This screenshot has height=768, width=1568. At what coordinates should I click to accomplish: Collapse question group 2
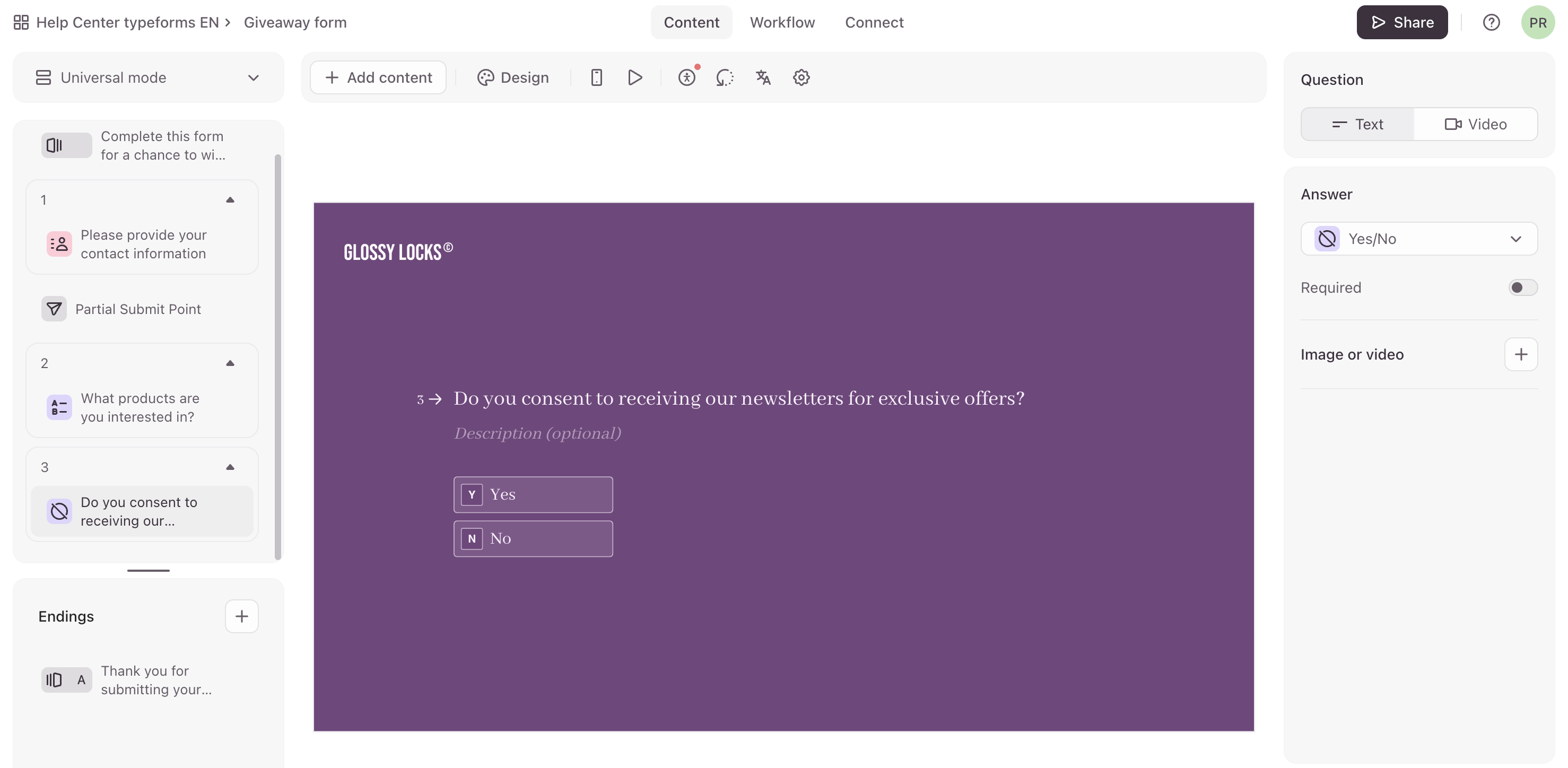point(230,363)
